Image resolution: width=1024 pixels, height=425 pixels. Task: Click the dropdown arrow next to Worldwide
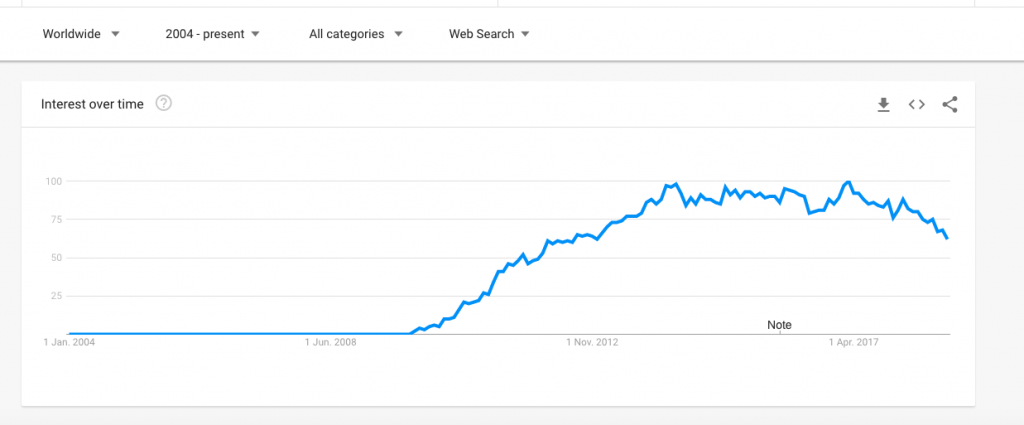pyautogui.click(x=116, y=34)
